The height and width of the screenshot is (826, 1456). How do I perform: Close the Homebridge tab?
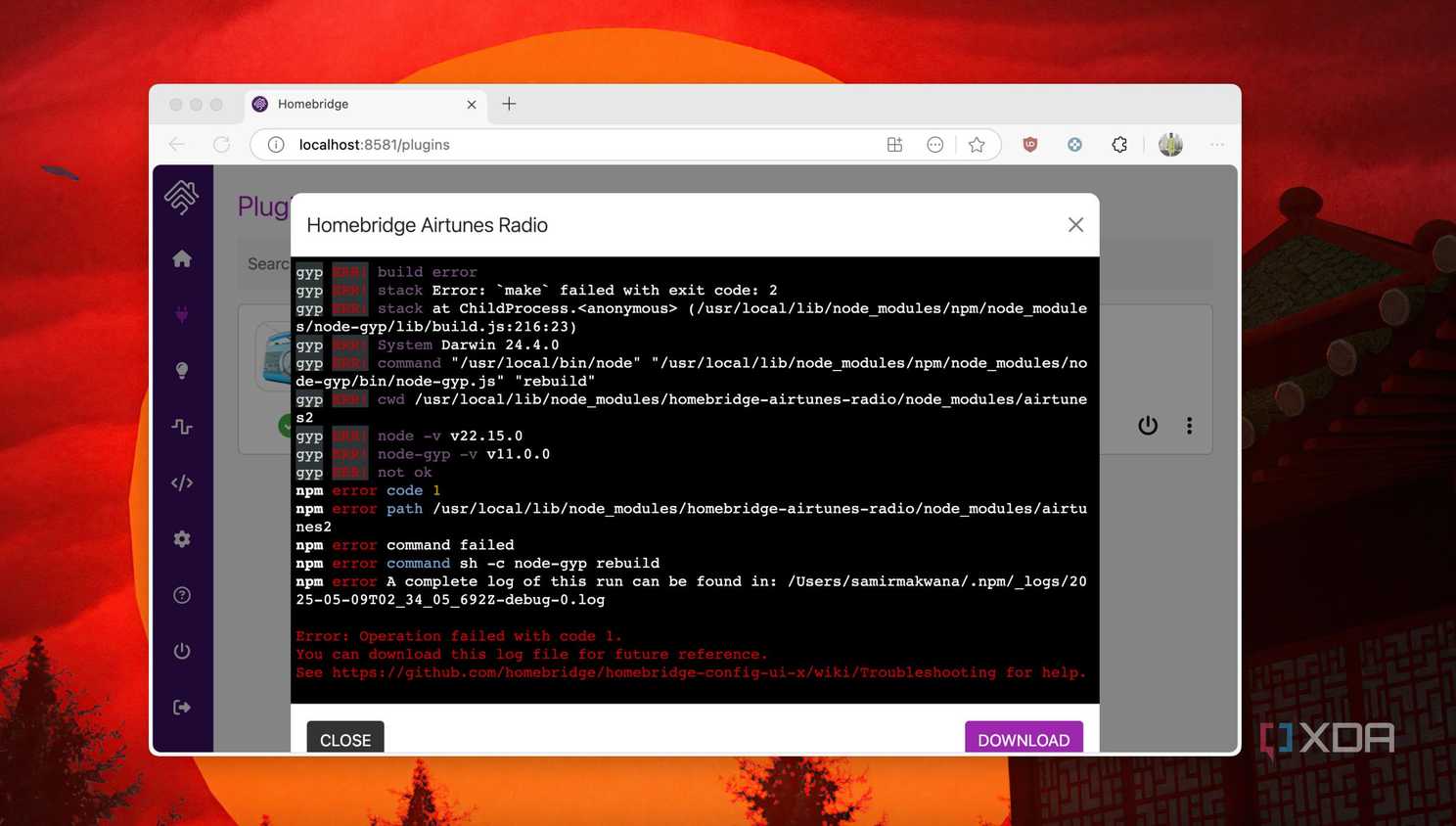[472, 105]
